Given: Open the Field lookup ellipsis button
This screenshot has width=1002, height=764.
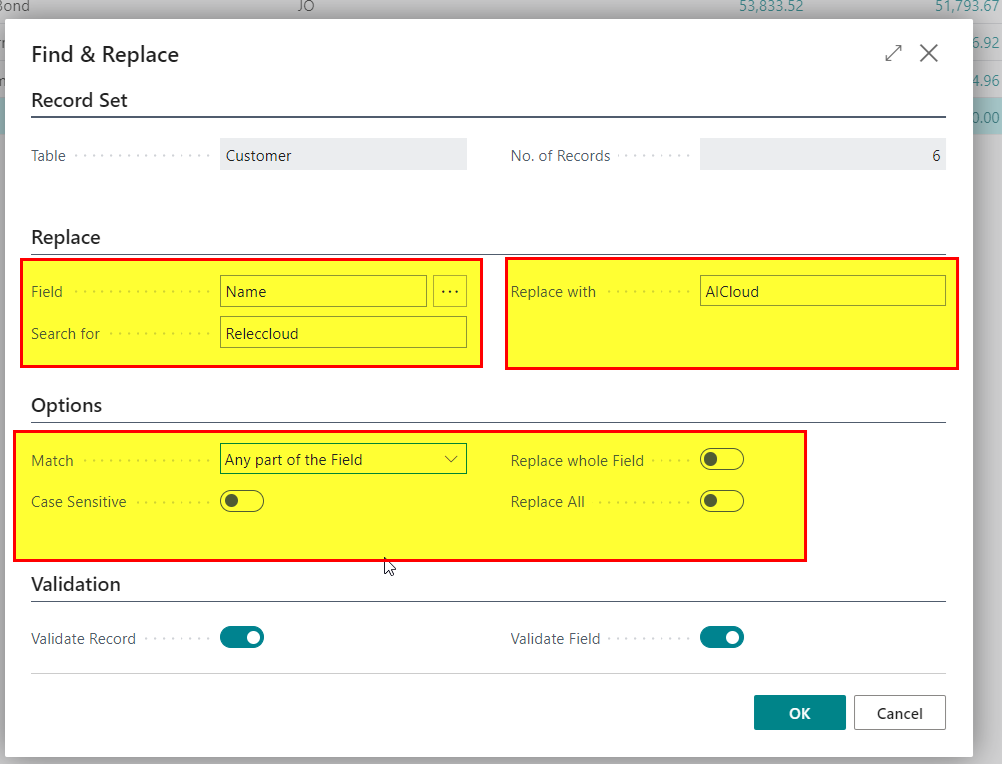Looking at the screenshot, I should click(449, 291).
